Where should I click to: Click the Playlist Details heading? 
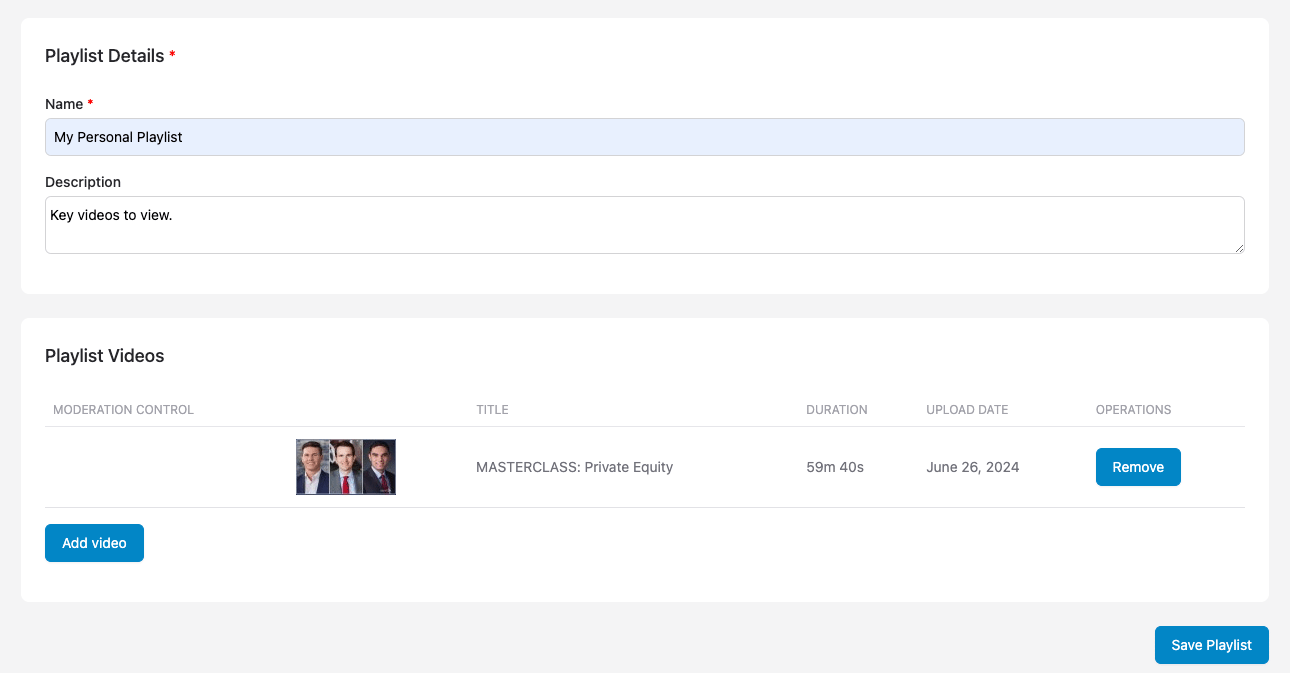click(104, 56)
